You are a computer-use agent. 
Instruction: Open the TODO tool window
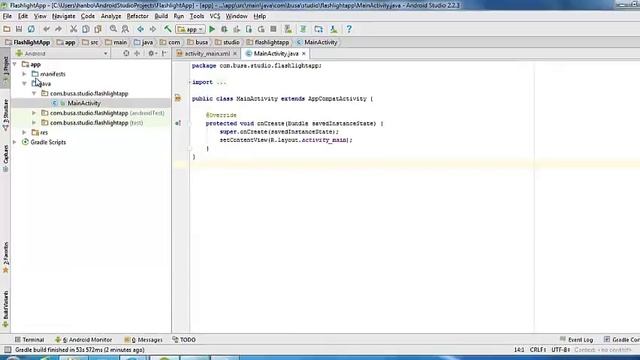[184, 340]
